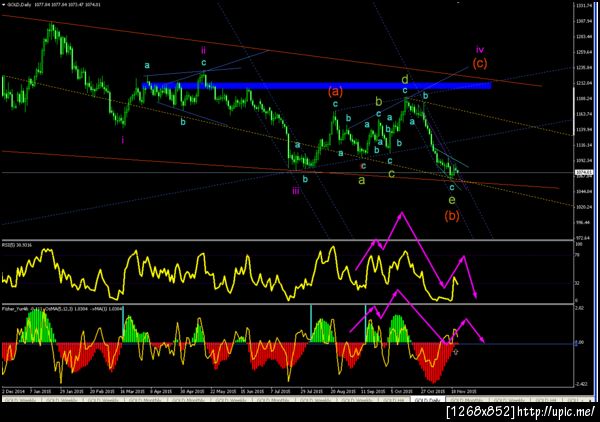Click the 972.64 price scale label
The image size is (600, 422).
pos(583,238)
